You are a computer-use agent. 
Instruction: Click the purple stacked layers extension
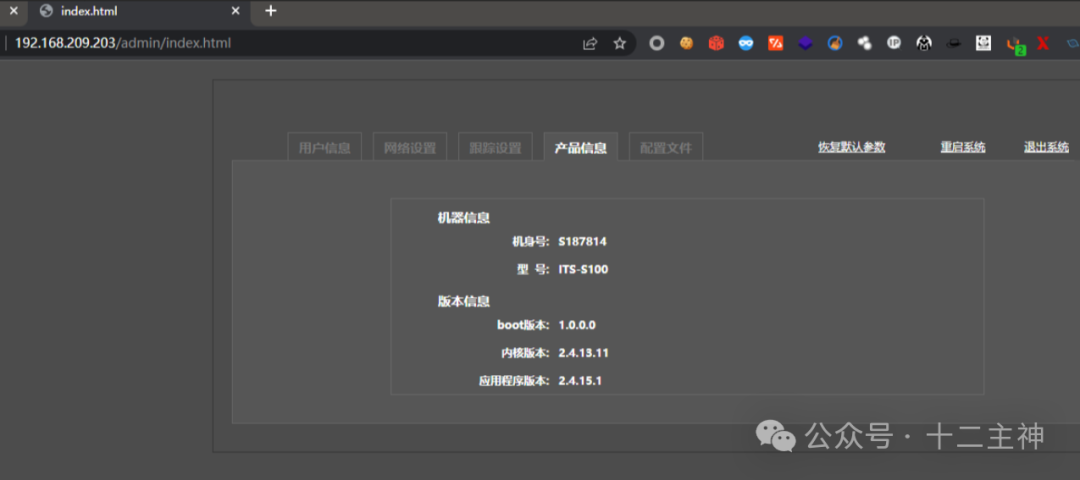(x=805, y=43)
